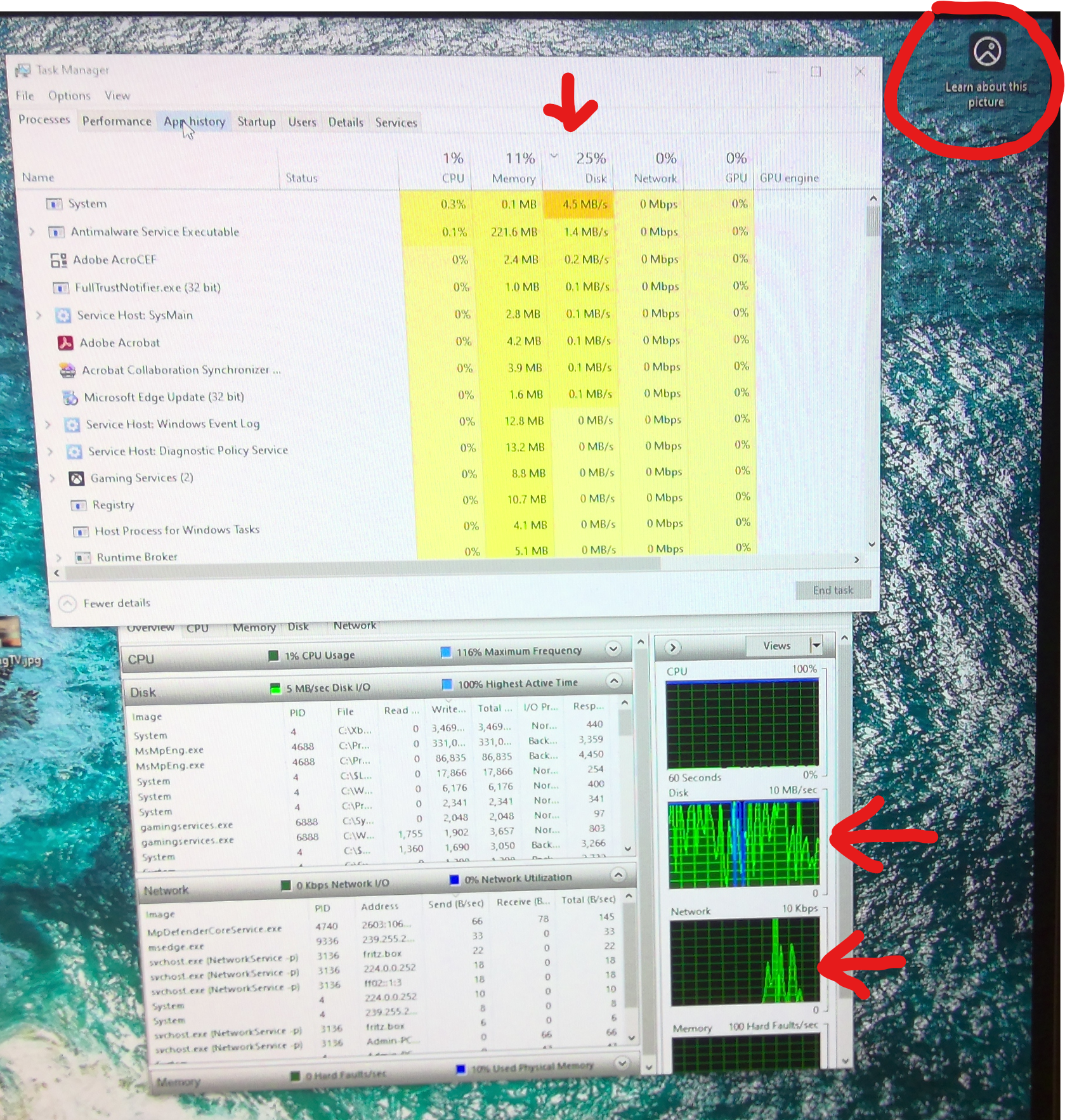
Task: Click the Windows Event Log service icon
Action: point(72,424)
